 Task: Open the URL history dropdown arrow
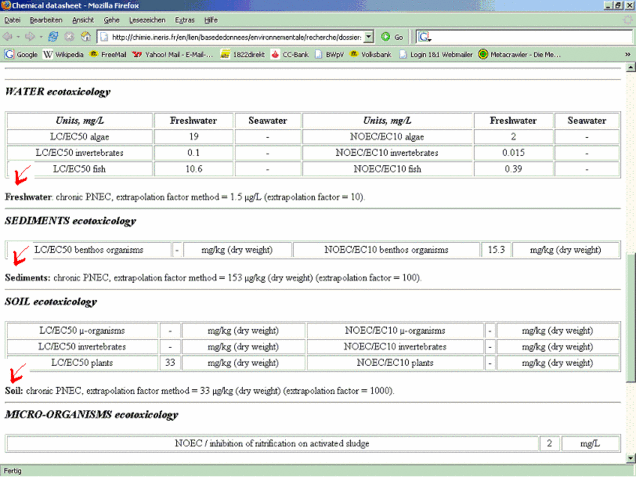click(x=368, y=37)
